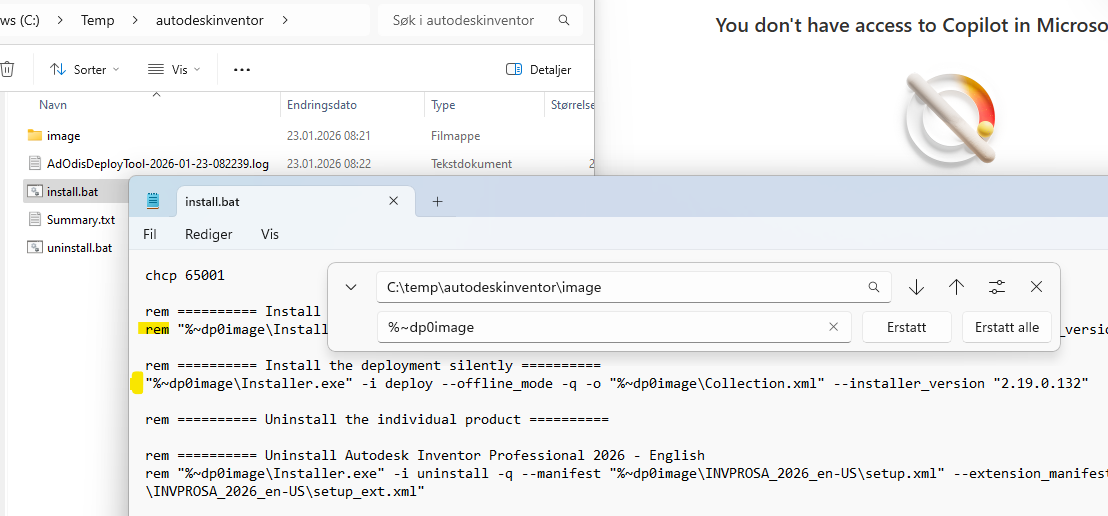The width and height of the screenshot is (1108, 516).
Task: Open the more options ellipsis in Explorer
Action: (241, 69)
